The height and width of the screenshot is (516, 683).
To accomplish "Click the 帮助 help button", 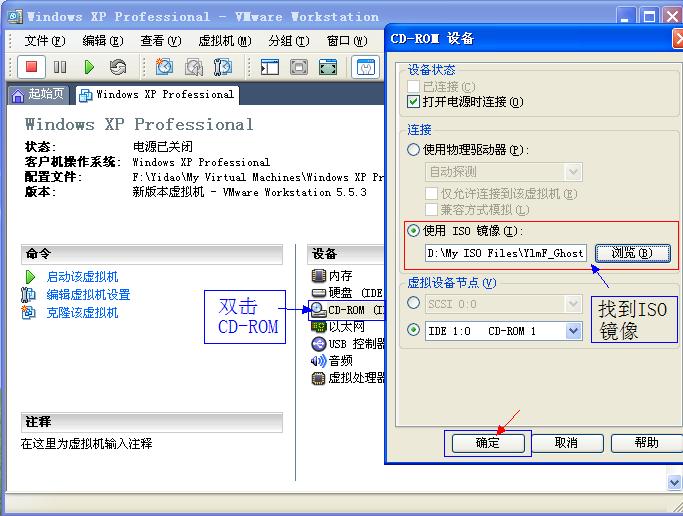I will pos(646,443).
